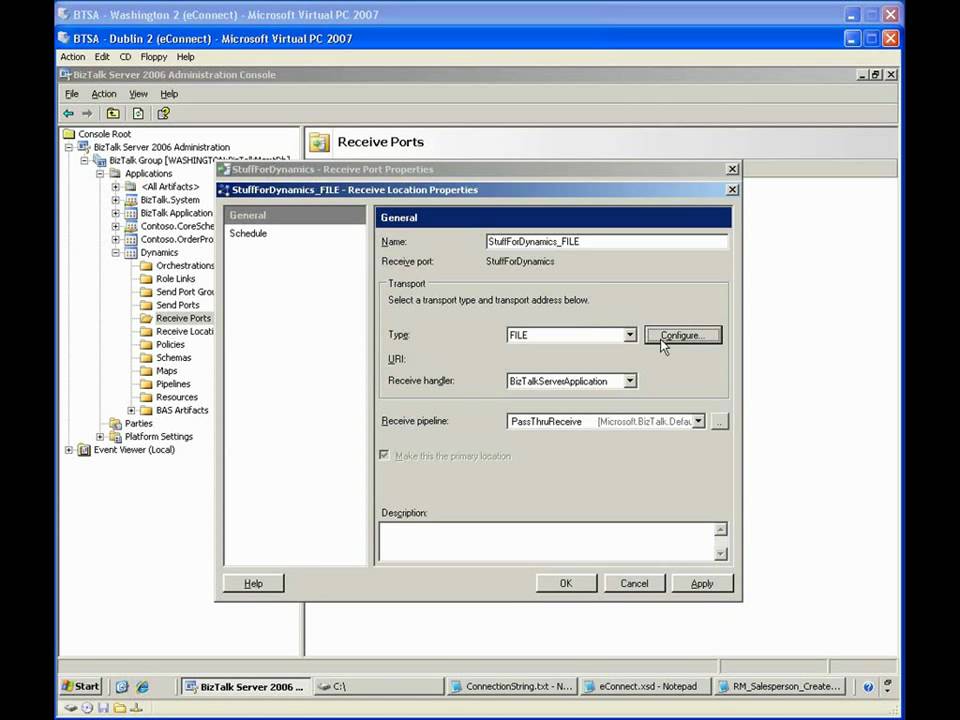Open the transport Type FILE dropdown
The width and height of the screenshot is (960, 720).
pyautogui.click(x=629, y=335)
